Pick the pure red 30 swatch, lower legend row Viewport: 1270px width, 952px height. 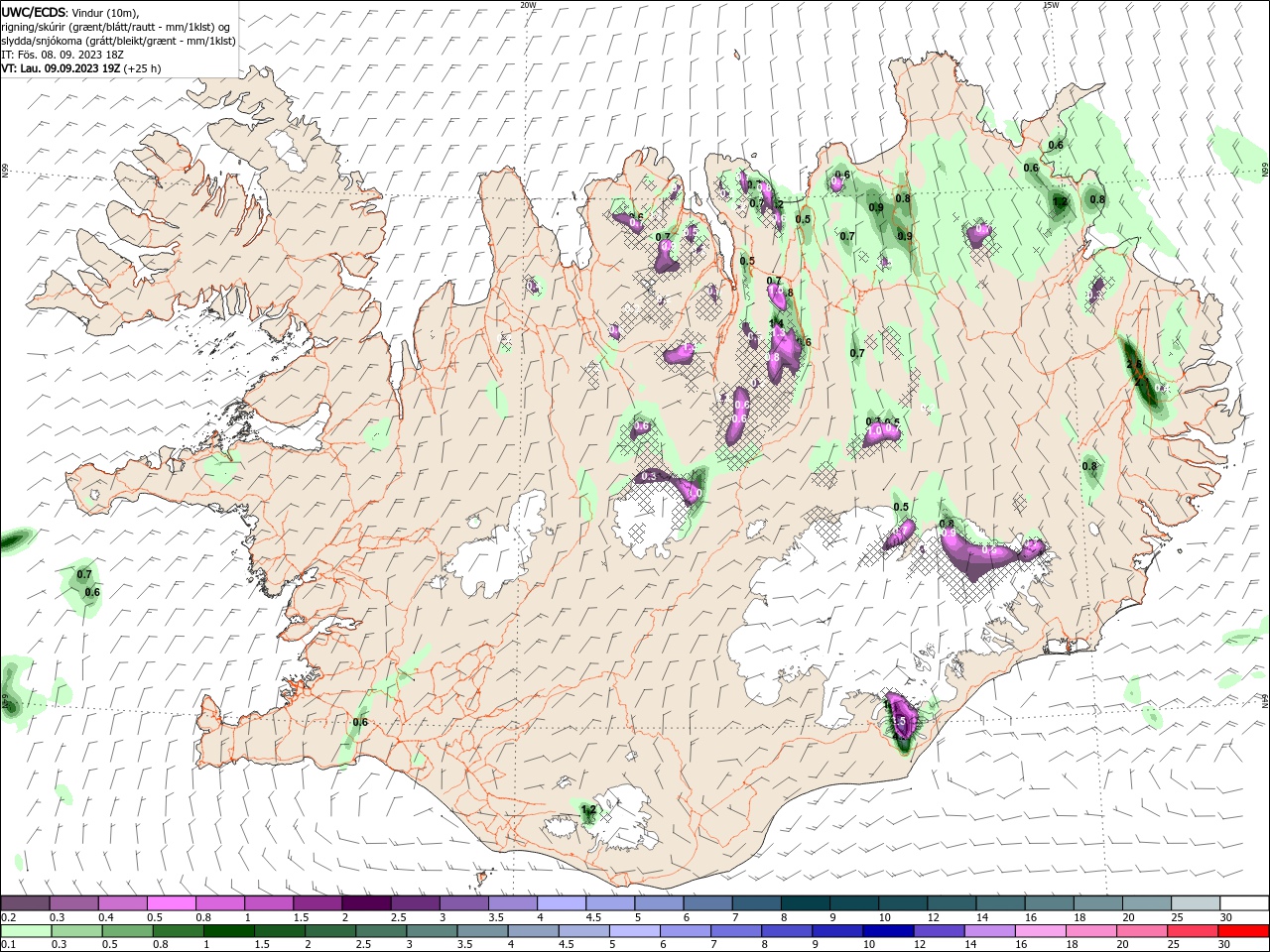tap(1243, 931)
